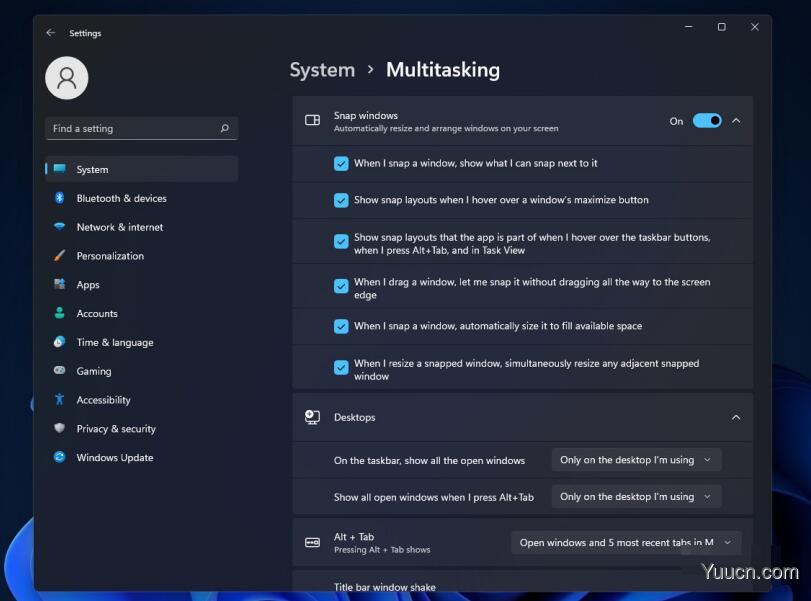Go to Privacy & security settings
The image size is (811, 601).
coord(142,428)
